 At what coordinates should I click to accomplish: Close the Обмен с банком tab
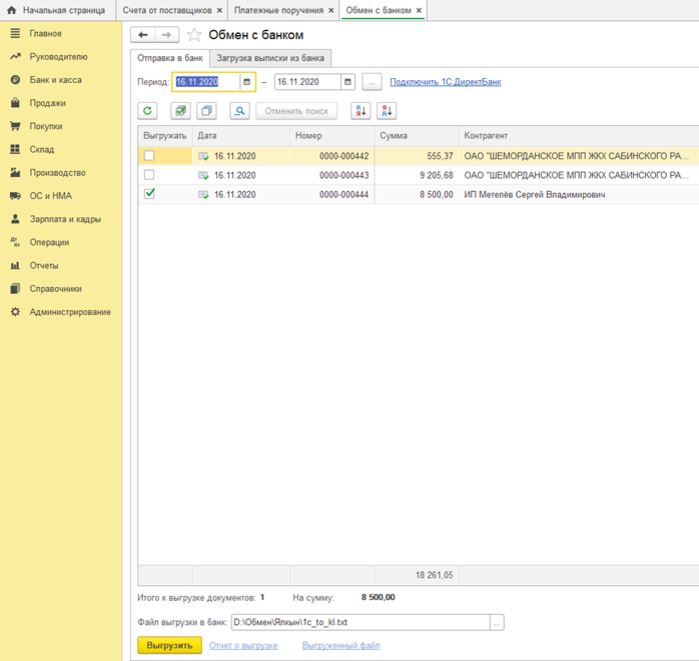click(x=419, y=10)
